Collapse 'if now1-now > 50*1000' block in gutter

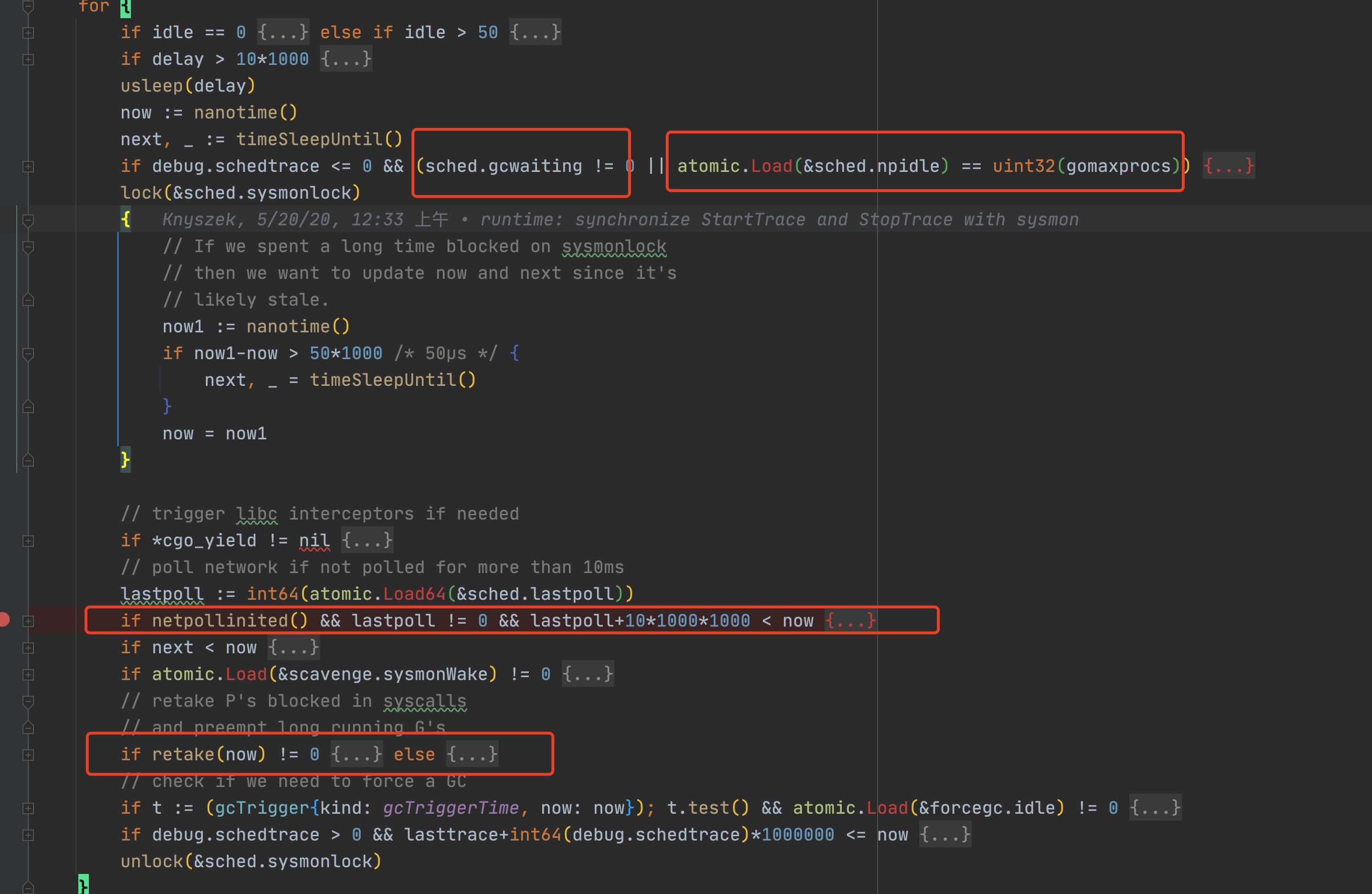click(28, 354)
